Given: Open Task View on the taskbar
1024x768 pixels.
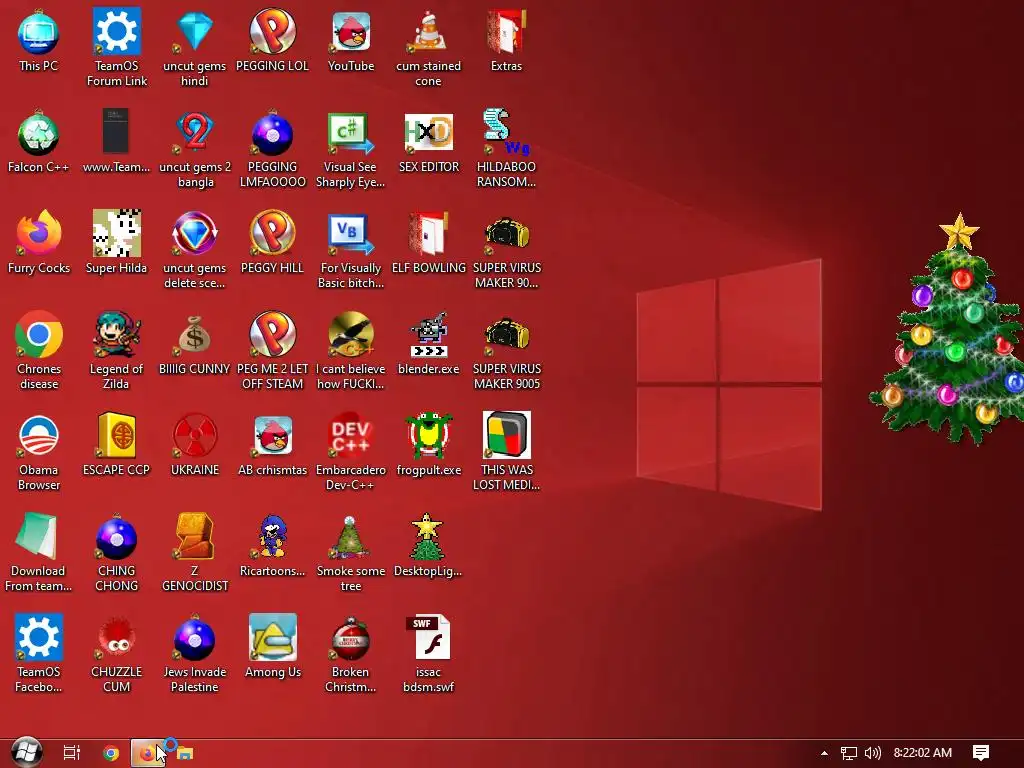Looking at the screenshot, I should [x=72, y=753].
